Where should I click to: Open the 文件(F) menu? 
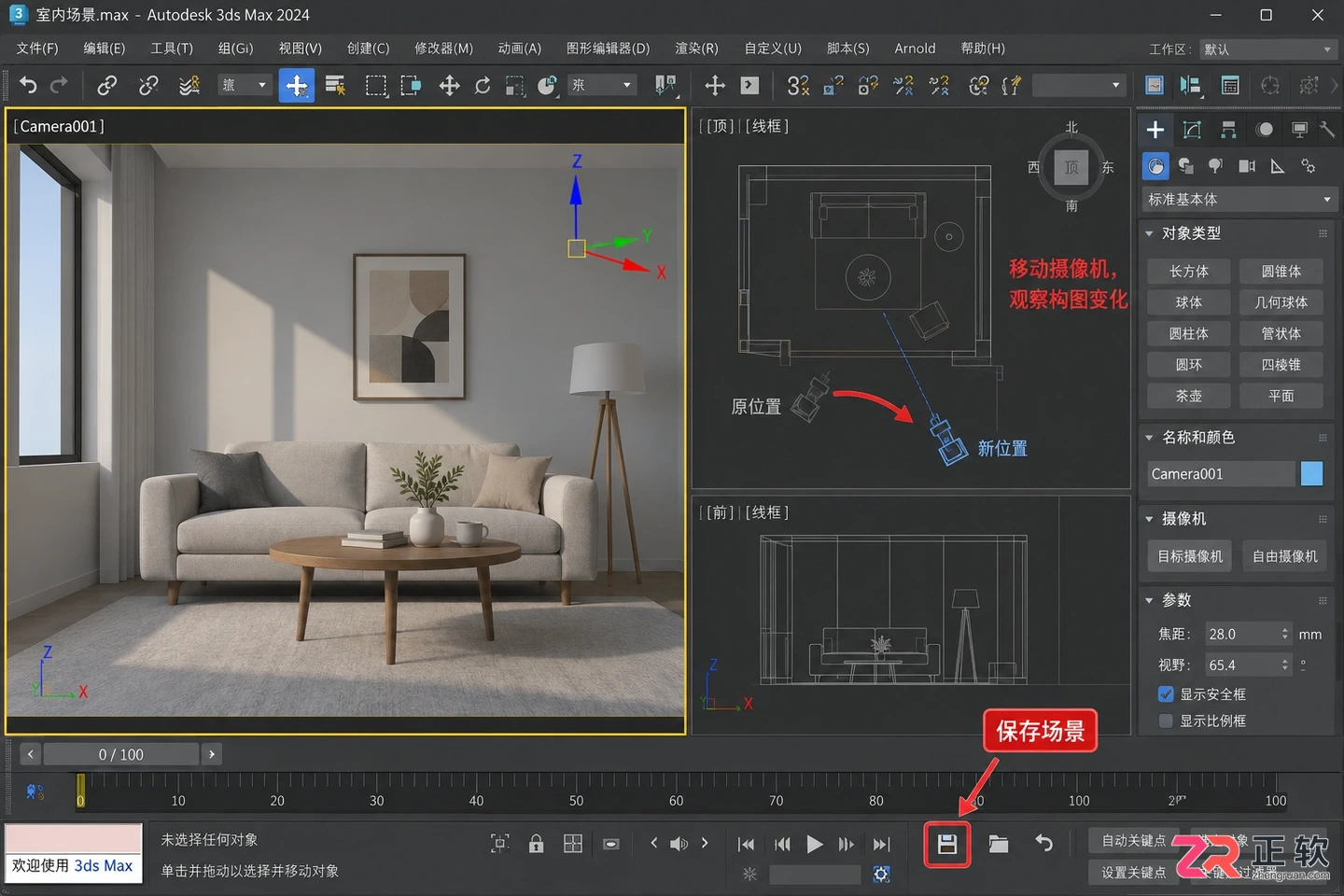tap(37, 49)
